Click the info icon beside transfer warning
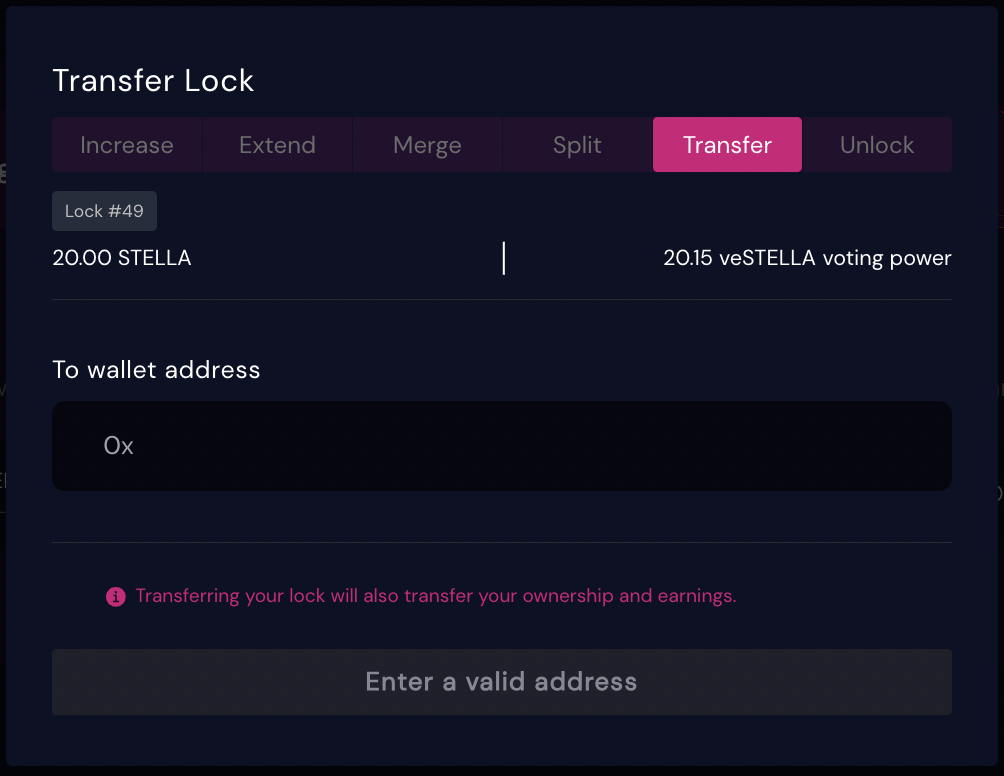Viewport: 1004px width, 776px height. click(x=116, y=597)
